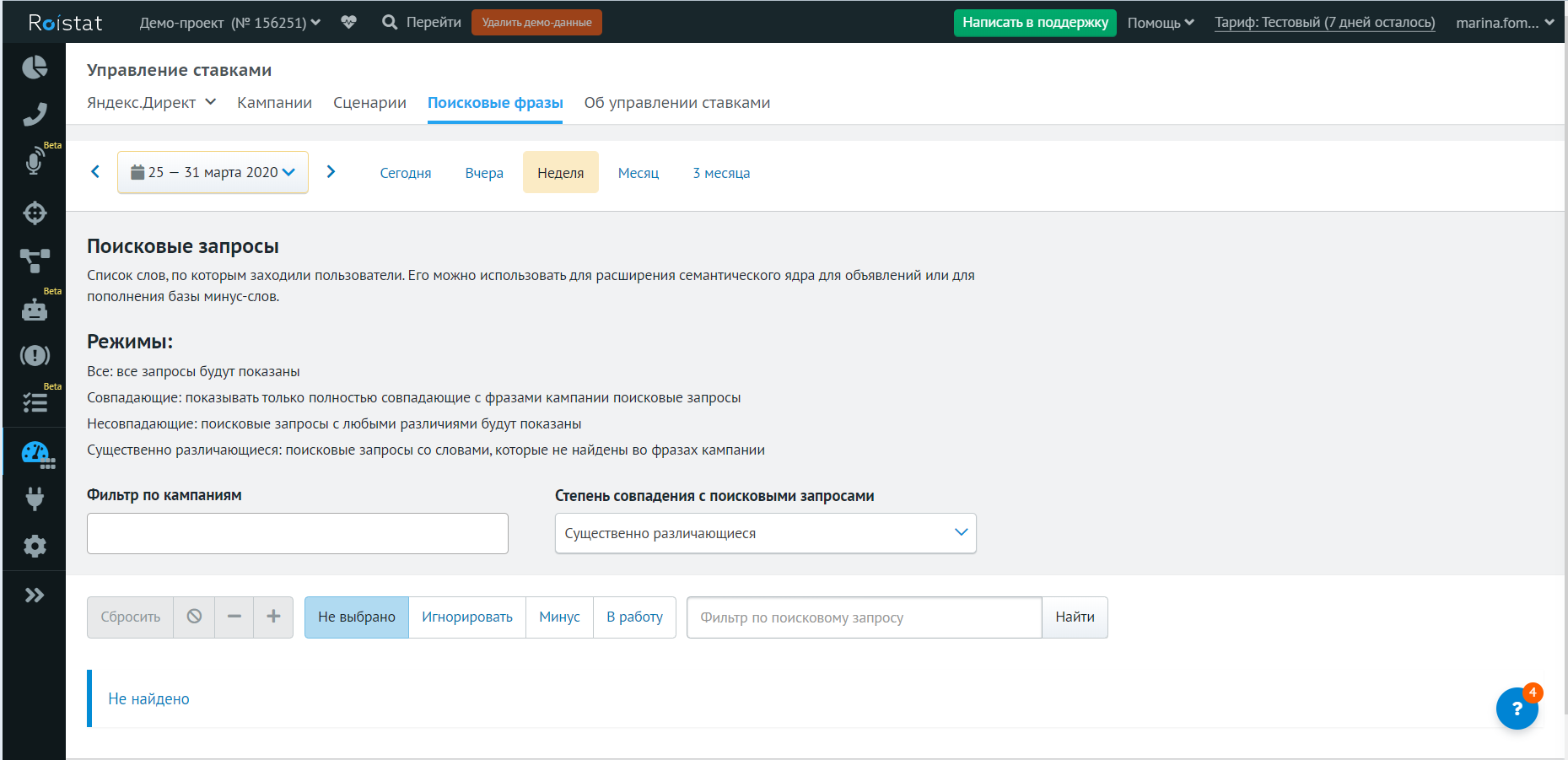Open the Яндекс.Директ channel dropdown
Screen dimensions: 1568x760
(x=152, y=103)
